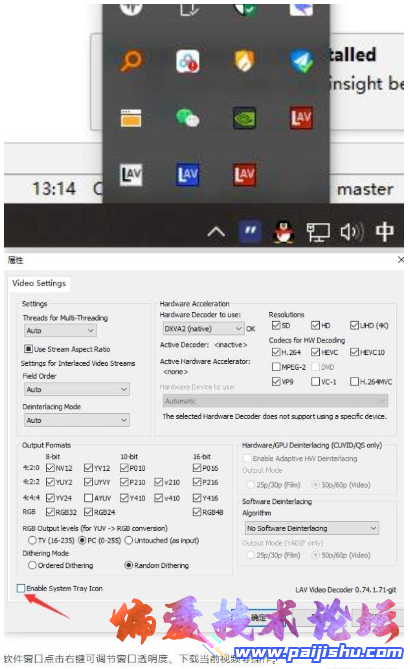Collapse the hidden tray icons chevron
Viewport: 410px width, 669px height.
coord(216,233)
